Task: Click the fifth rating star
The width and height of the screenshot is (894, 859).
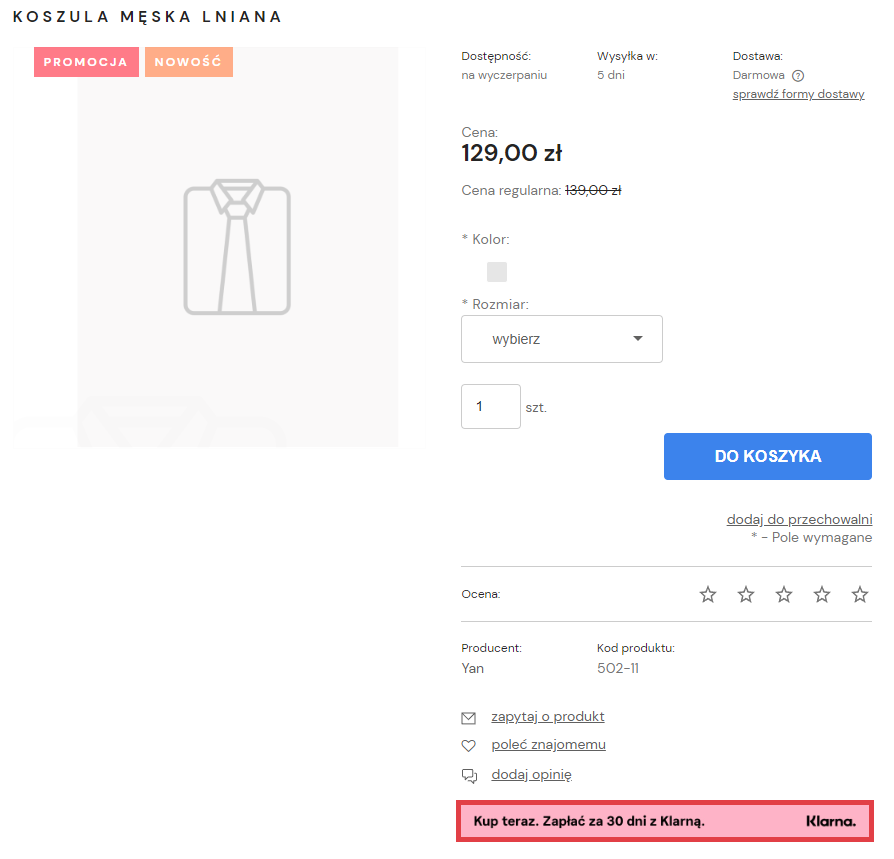Action: [860, 595]
